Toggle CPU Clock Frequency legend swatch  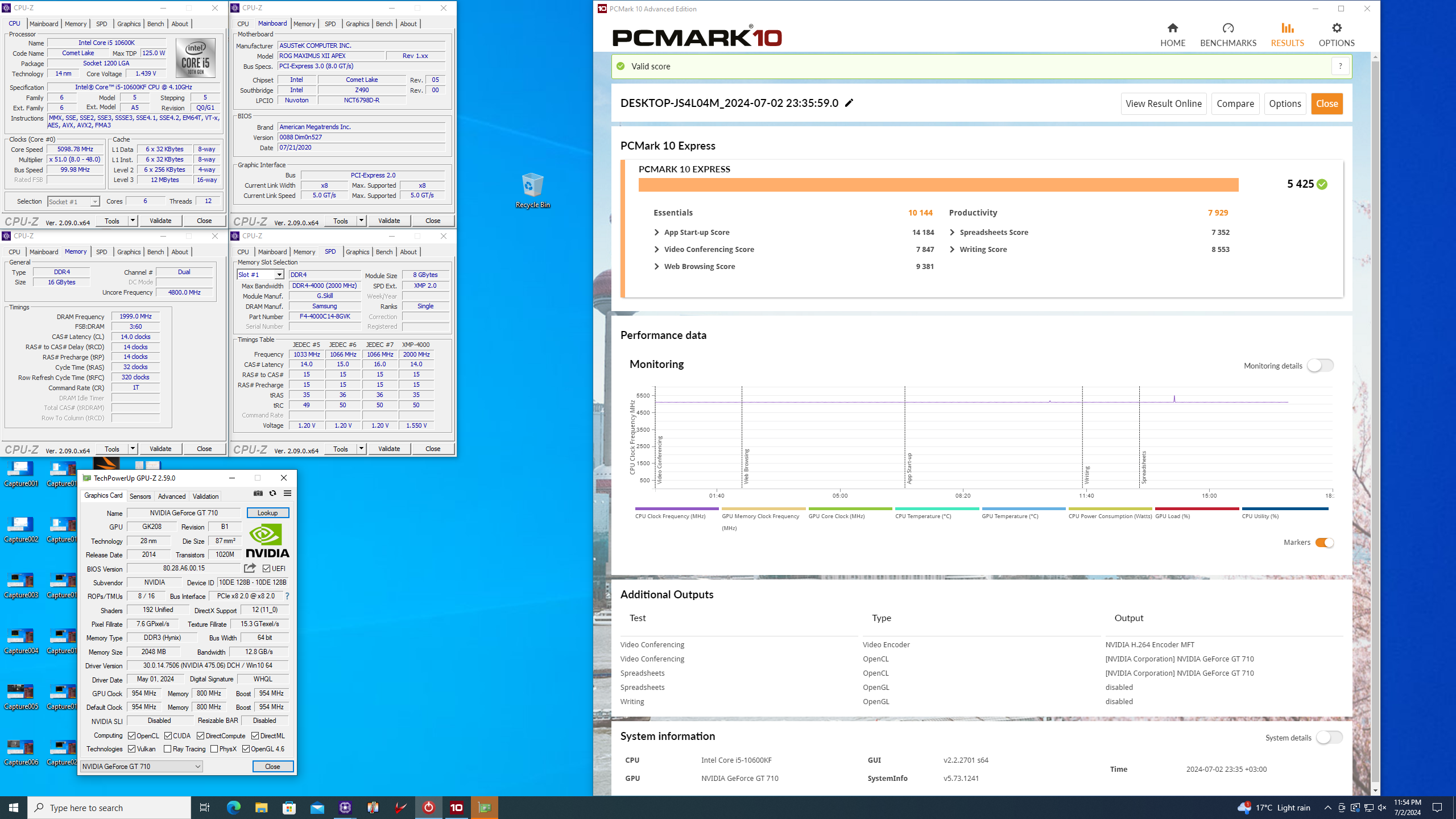click(x=676, y=508)
